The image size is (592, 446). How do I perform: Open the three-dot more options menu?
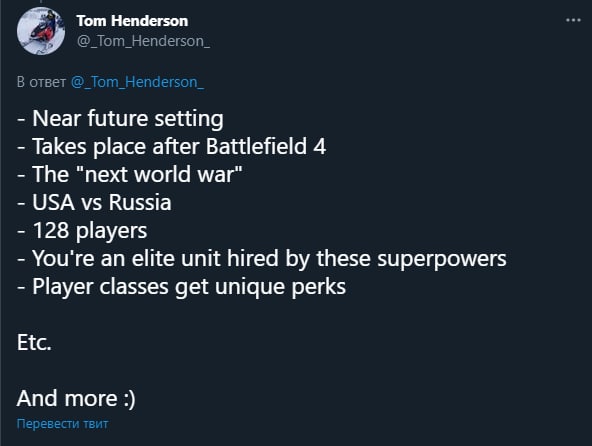click(573, 20)
